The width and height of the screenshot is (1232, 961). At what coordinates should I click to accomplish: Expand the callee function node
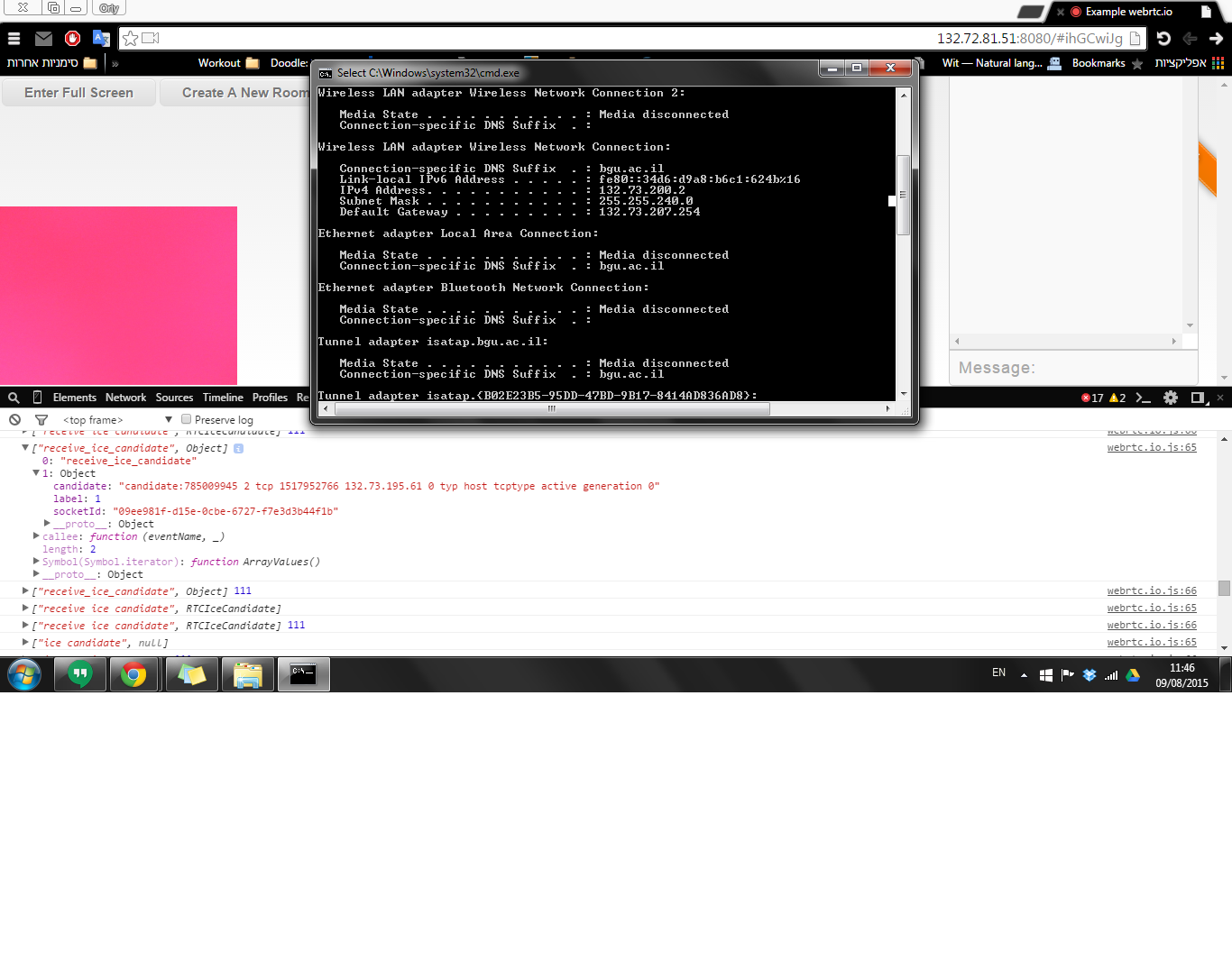(x=36, y=535)
